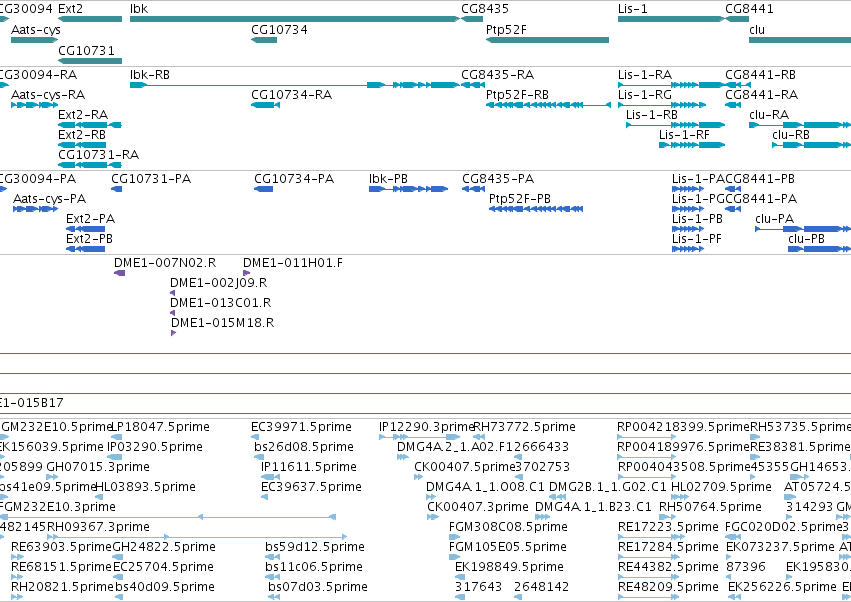This screenshot has width=851, height=602.
Task: Select the DME1-015M18.R feature label
Action: 223,323
